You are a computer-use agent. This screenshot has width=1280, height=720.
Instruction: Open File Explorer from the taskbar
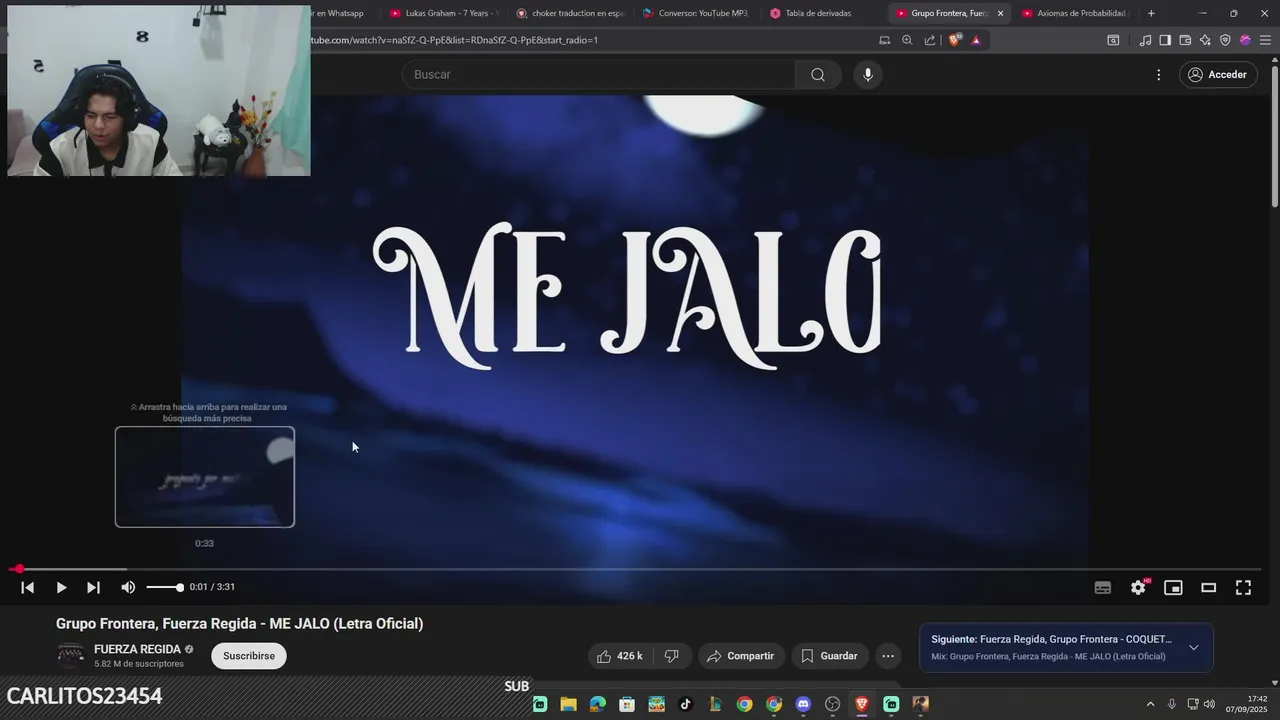tap(568, 704)
